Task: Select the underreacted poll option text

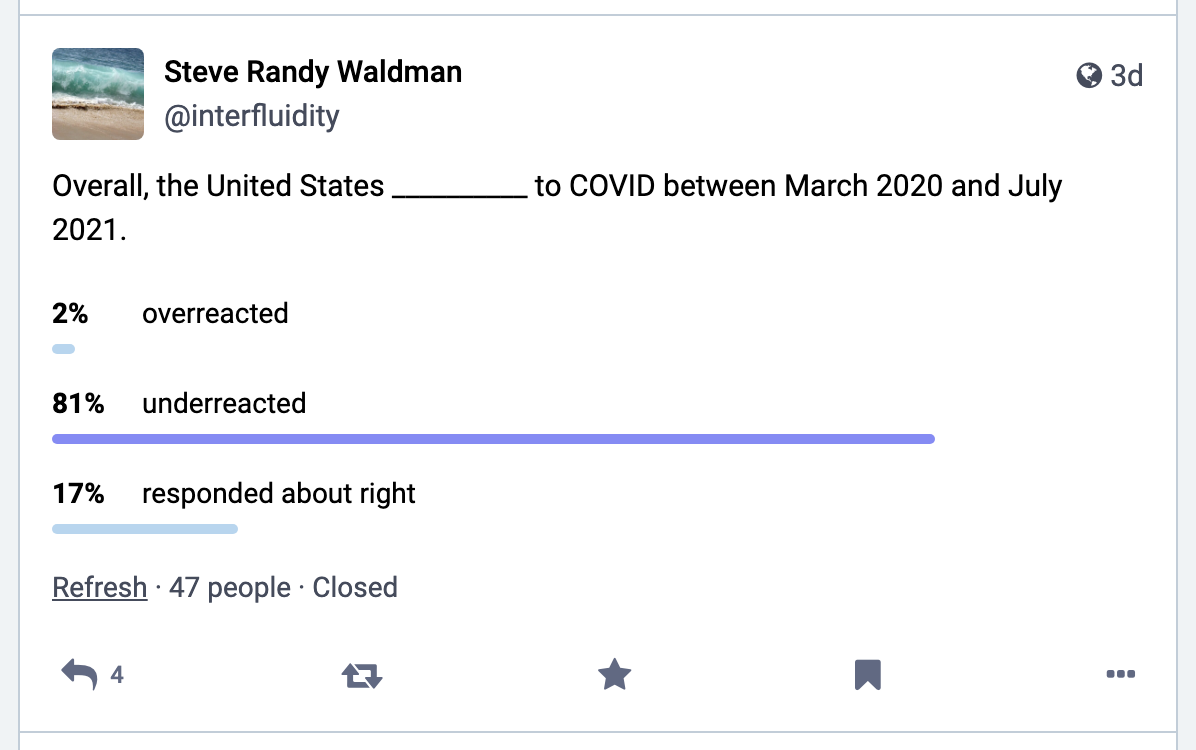Action: click(224, 404)
